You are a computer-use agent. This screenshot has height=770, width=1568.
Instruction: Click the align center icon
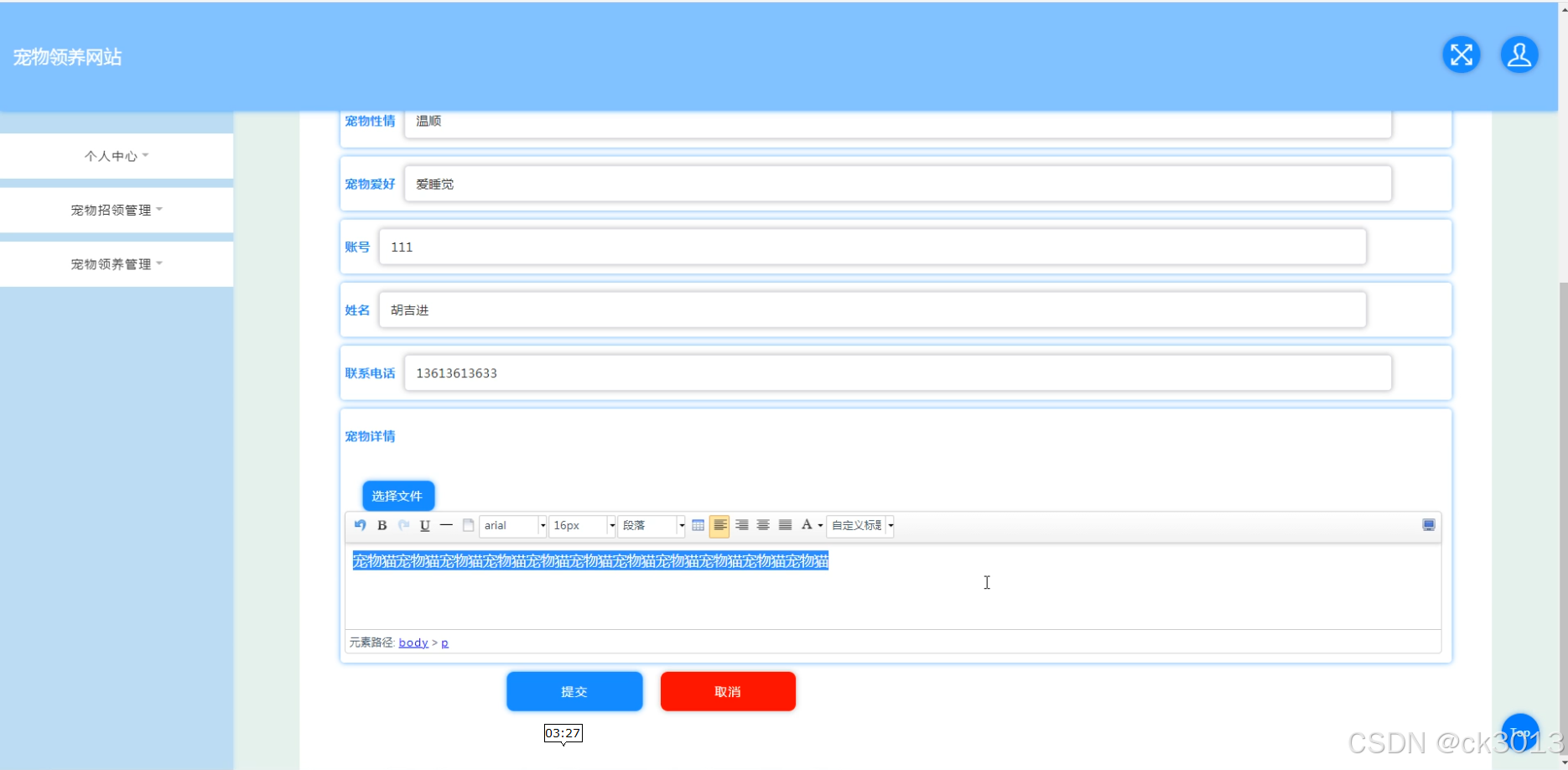coord(763,525)
